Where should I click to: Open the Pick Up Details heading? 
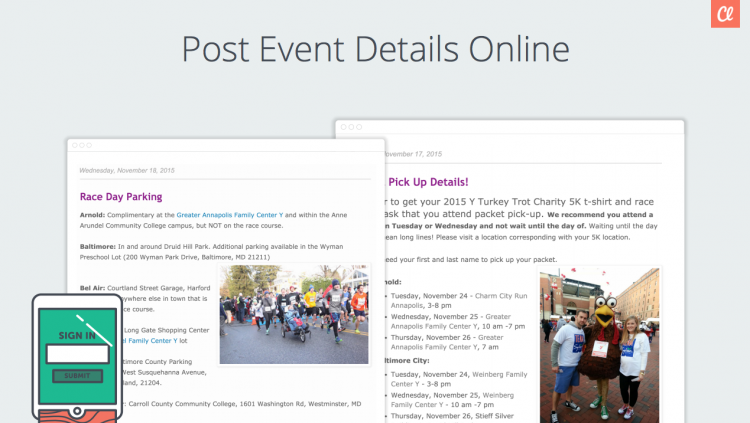click(428, 182)
